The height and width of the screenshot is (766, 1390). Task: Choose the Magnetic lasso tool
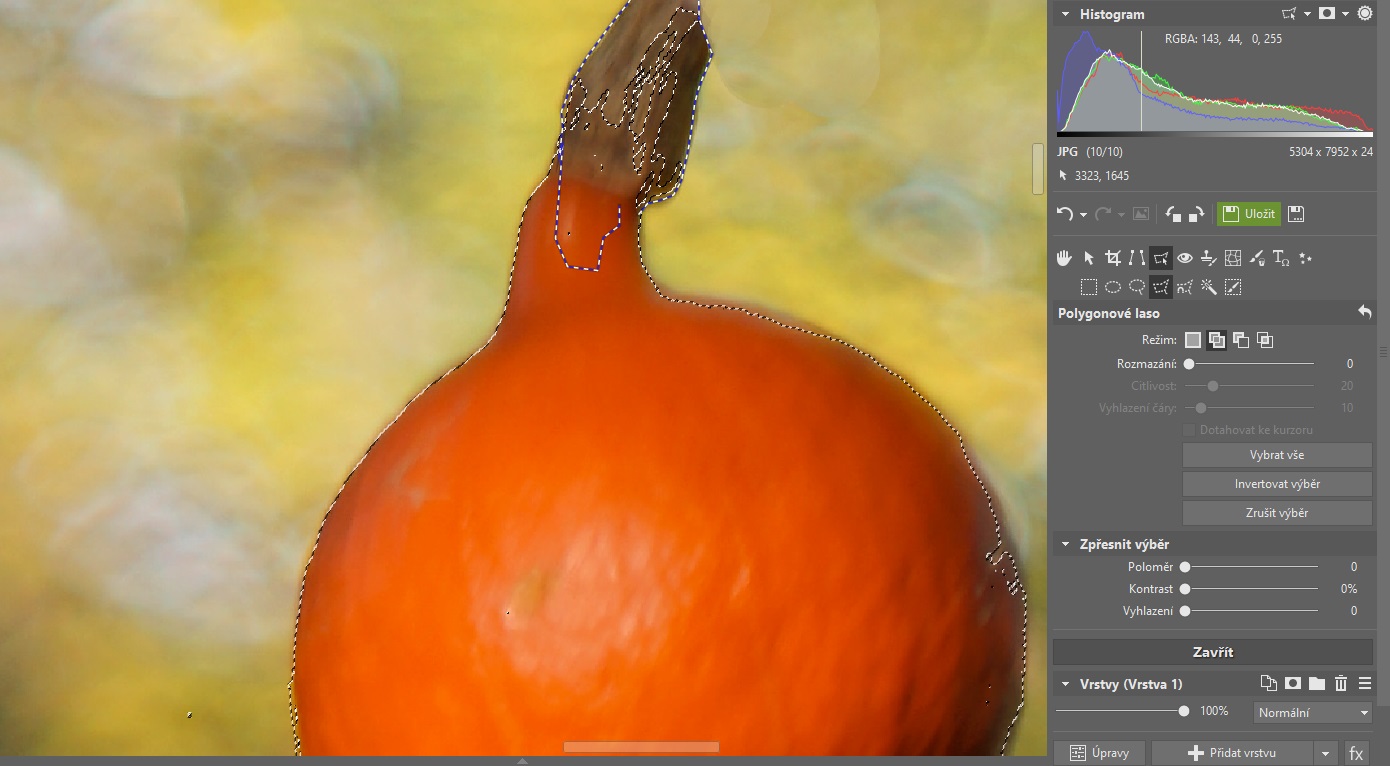coord(1185,287)
